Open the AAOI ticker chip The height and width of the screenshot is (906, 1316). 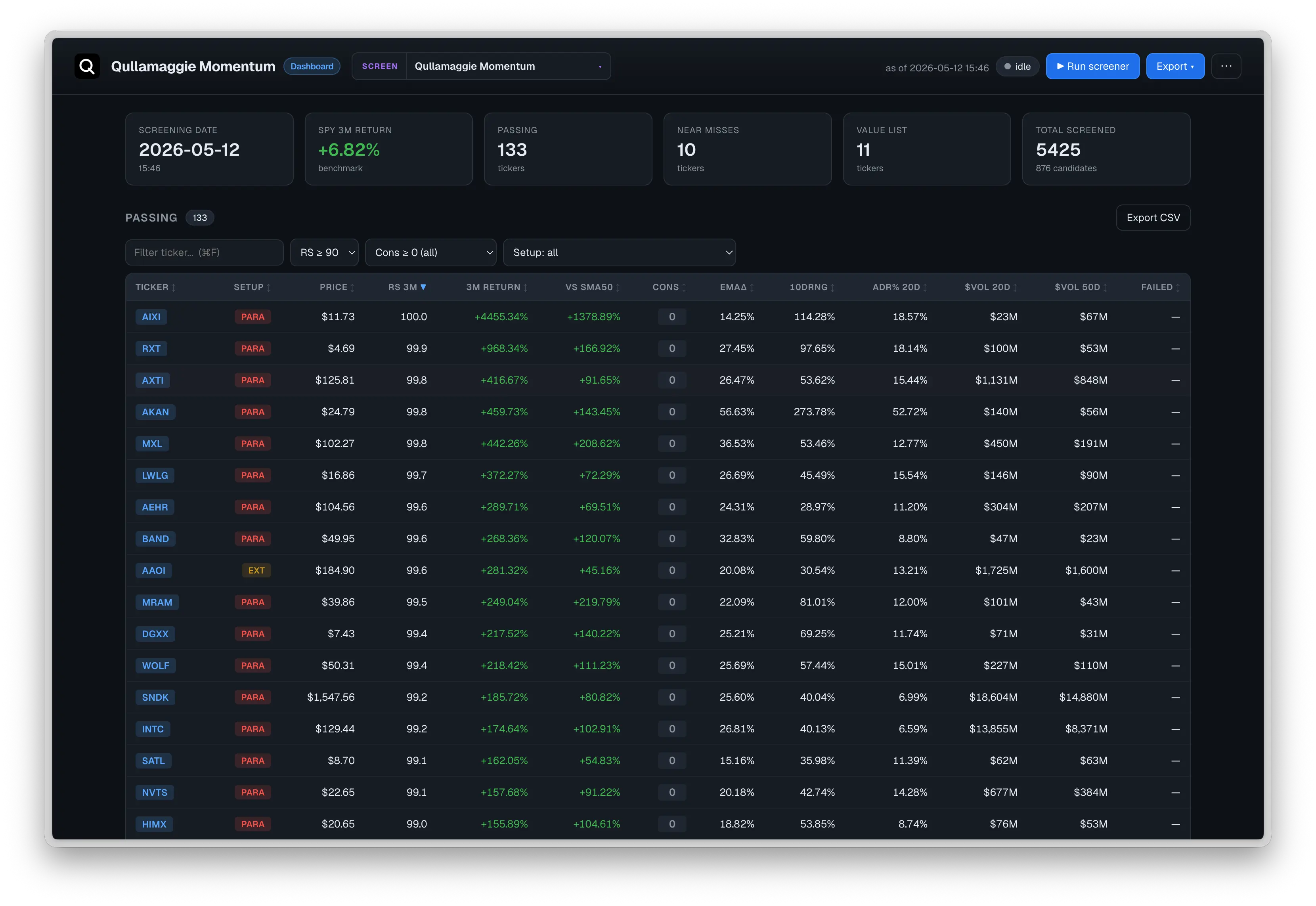[154, 570]
